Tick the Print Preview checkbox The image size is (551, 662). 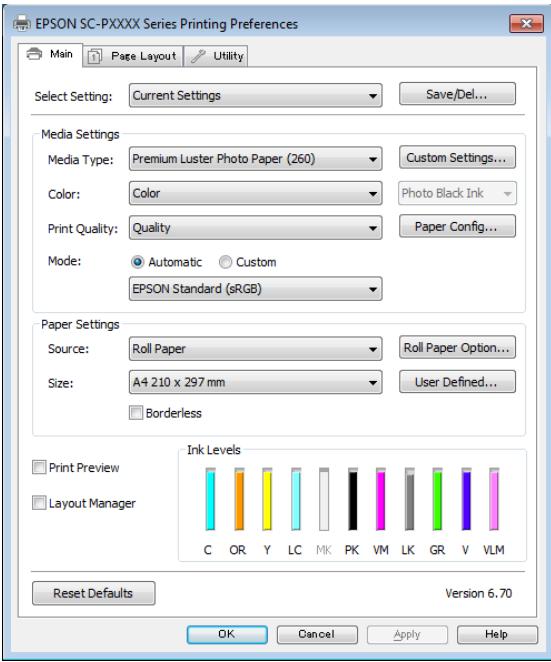pos(39,467)
